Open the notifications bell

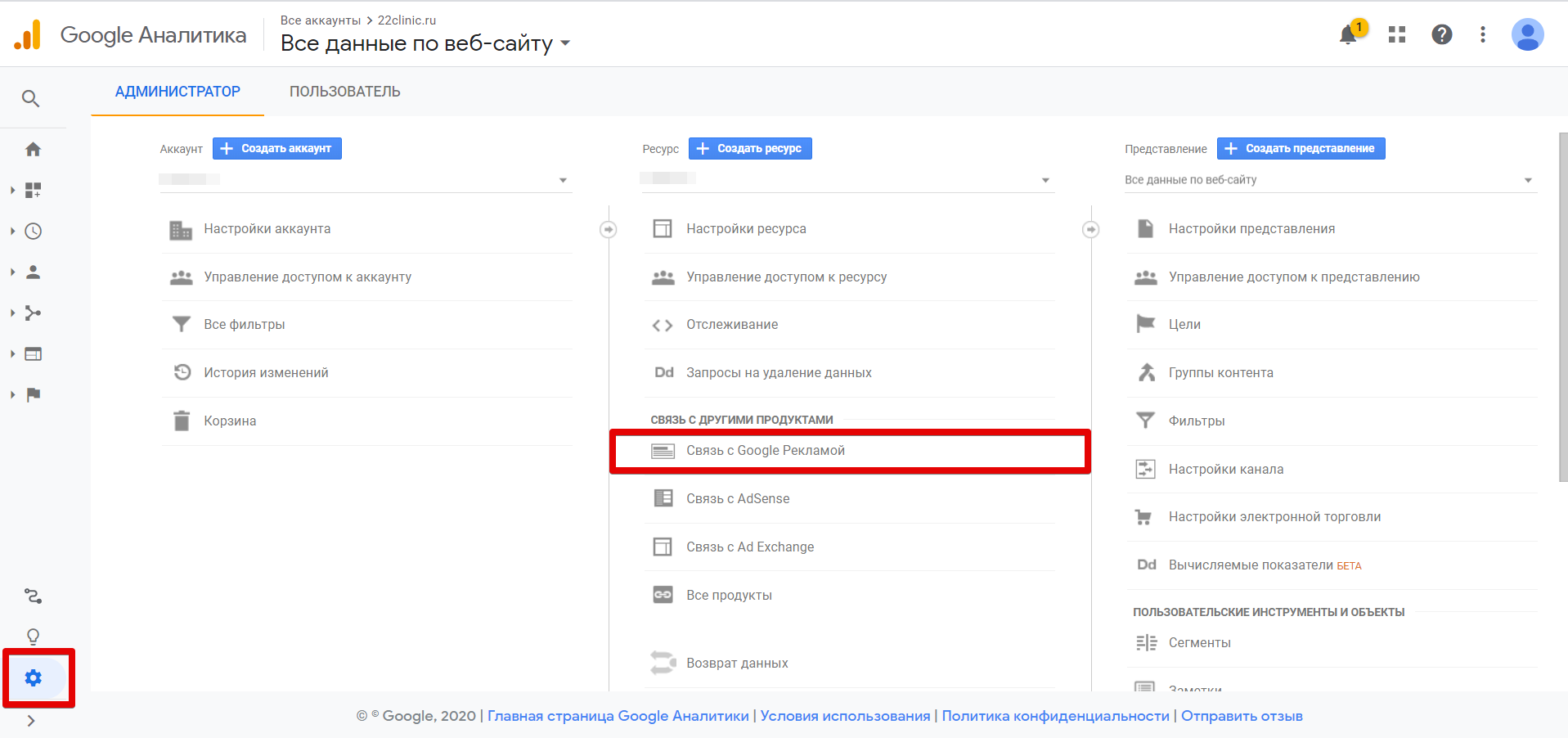pos(1348,34)
